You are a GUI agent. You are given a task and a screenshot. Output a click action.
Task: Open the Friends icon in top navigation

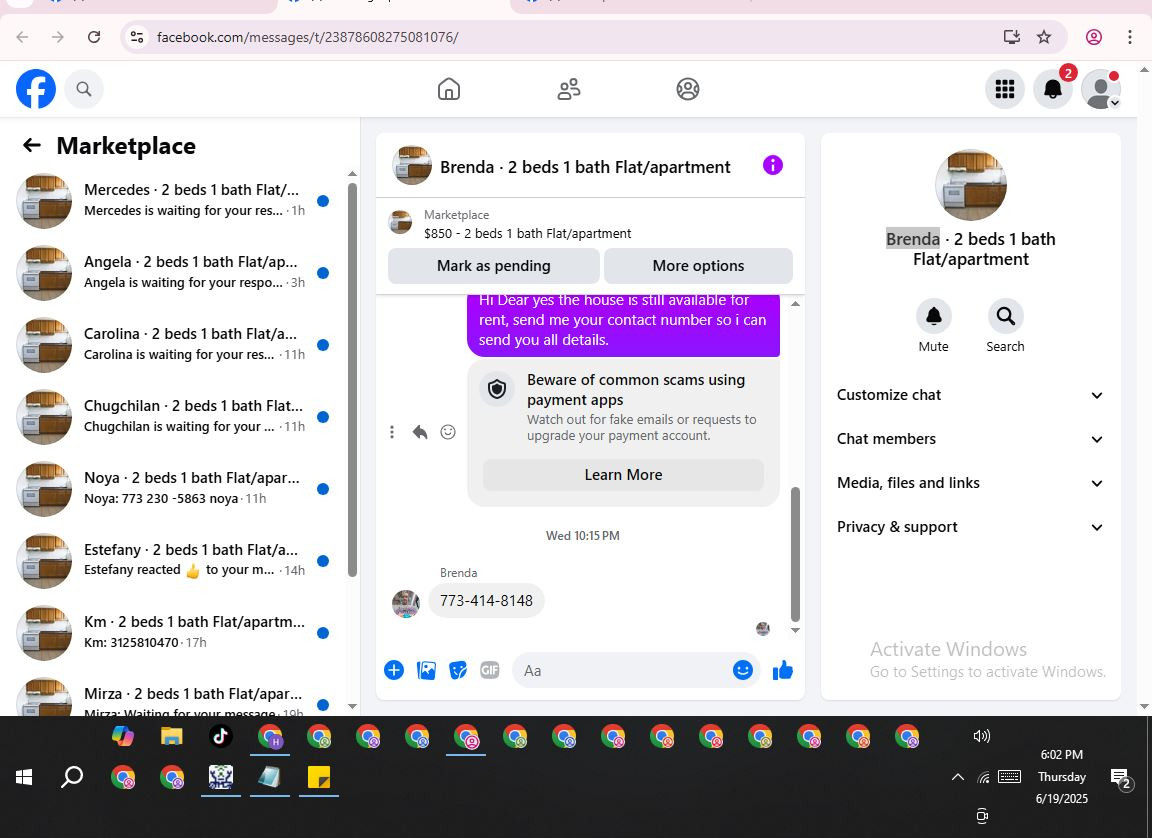point(569,89)
